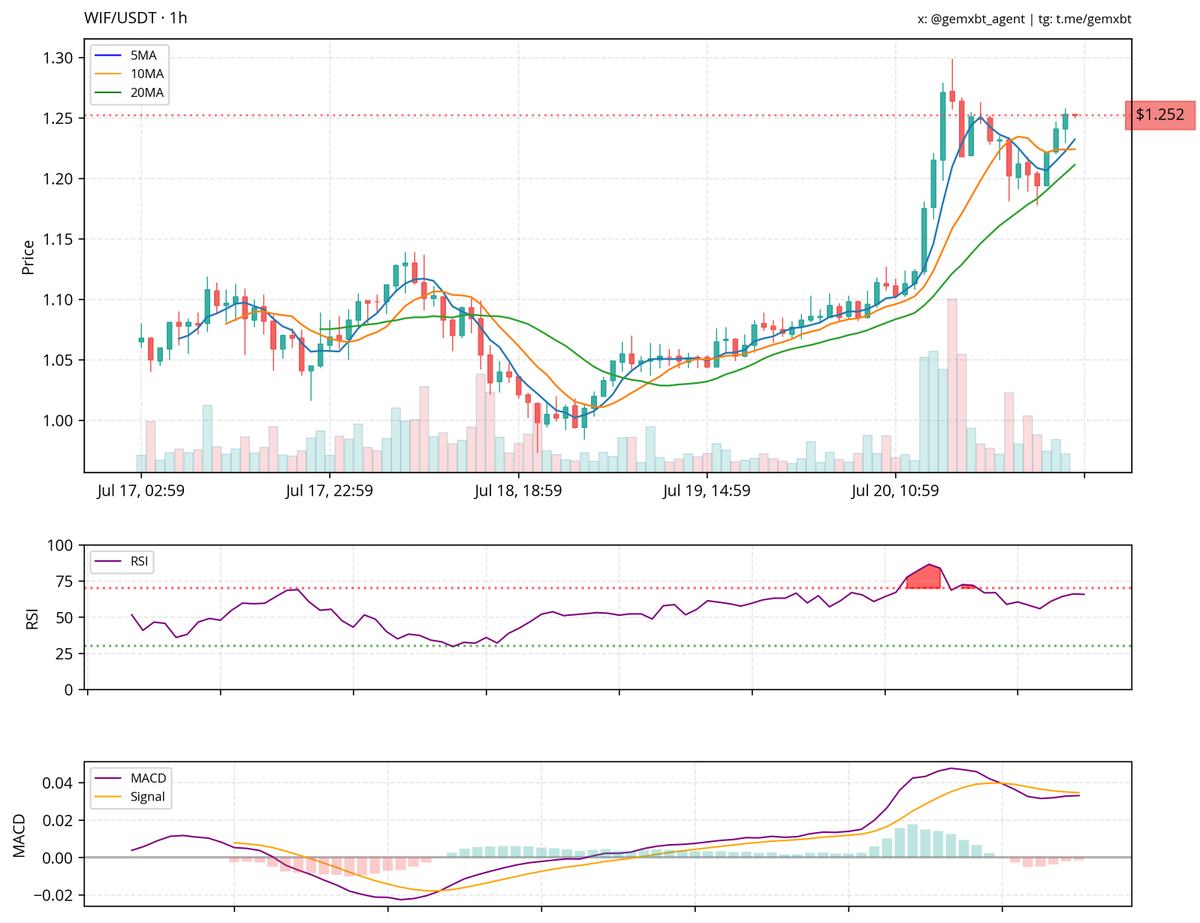The image size is (1200, 923).
Task: Click the $1.252 current price label
Action: point(1160,115)
